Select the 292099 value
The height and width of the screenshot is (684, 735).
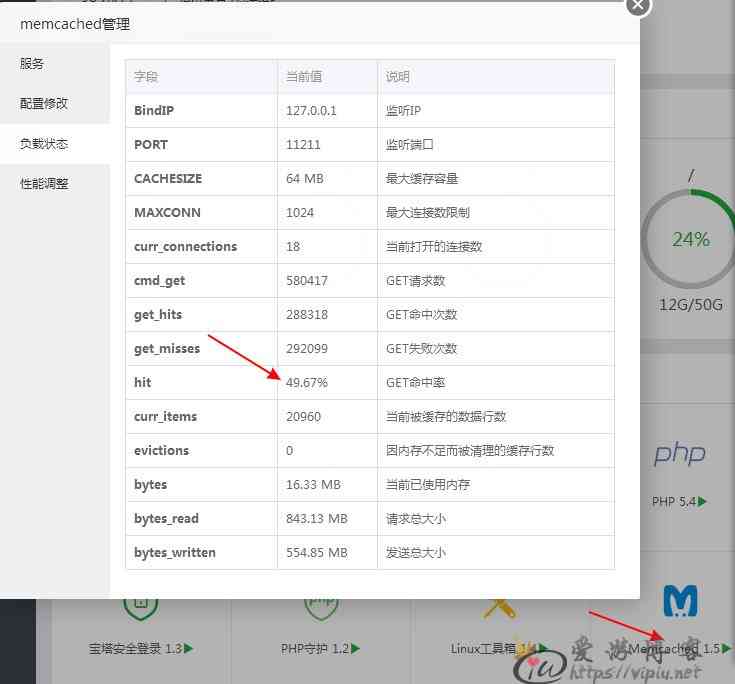click(x=307, y=349)
